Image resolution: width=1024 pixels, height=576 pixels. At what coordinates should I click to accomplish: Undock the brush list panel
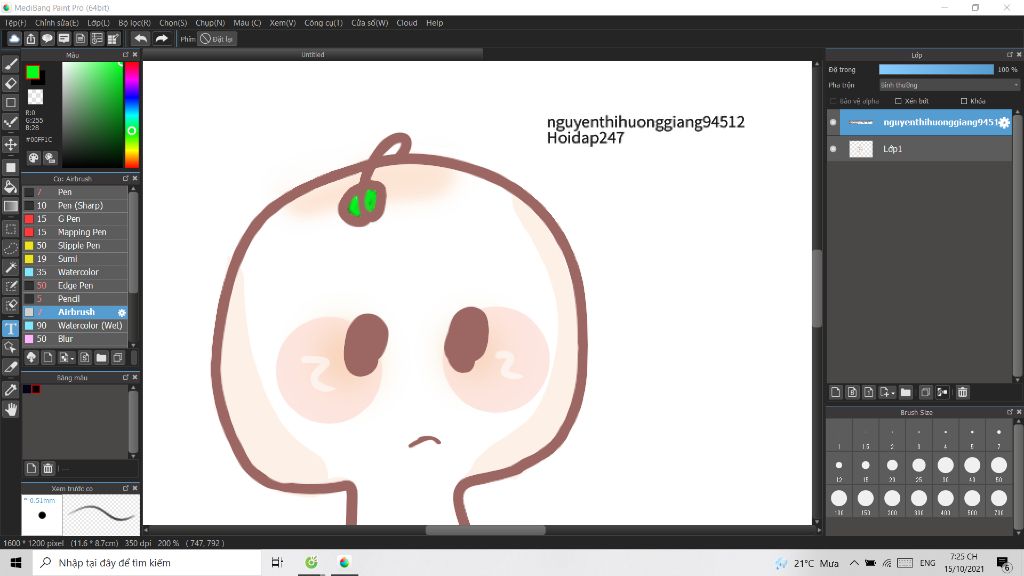coord(125,178)
